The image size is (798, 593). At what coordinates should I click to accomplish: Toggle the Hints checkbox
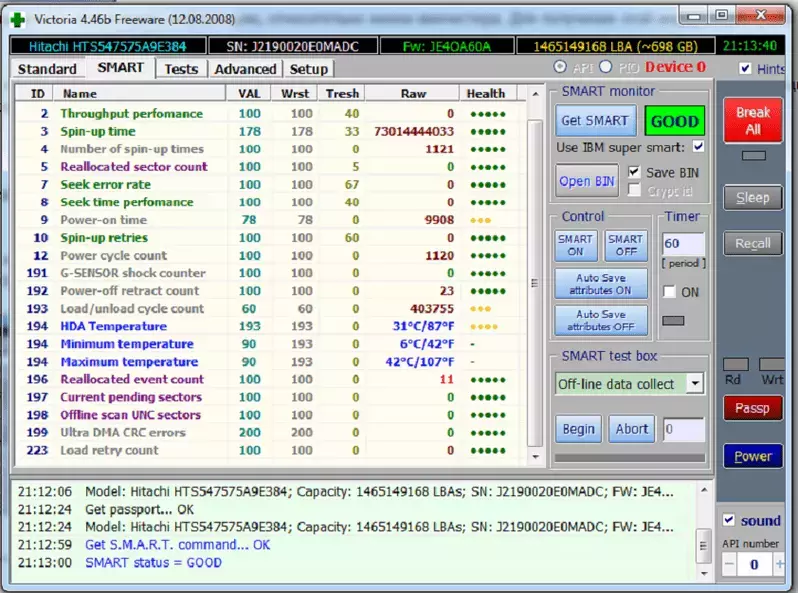pos(745,68)
